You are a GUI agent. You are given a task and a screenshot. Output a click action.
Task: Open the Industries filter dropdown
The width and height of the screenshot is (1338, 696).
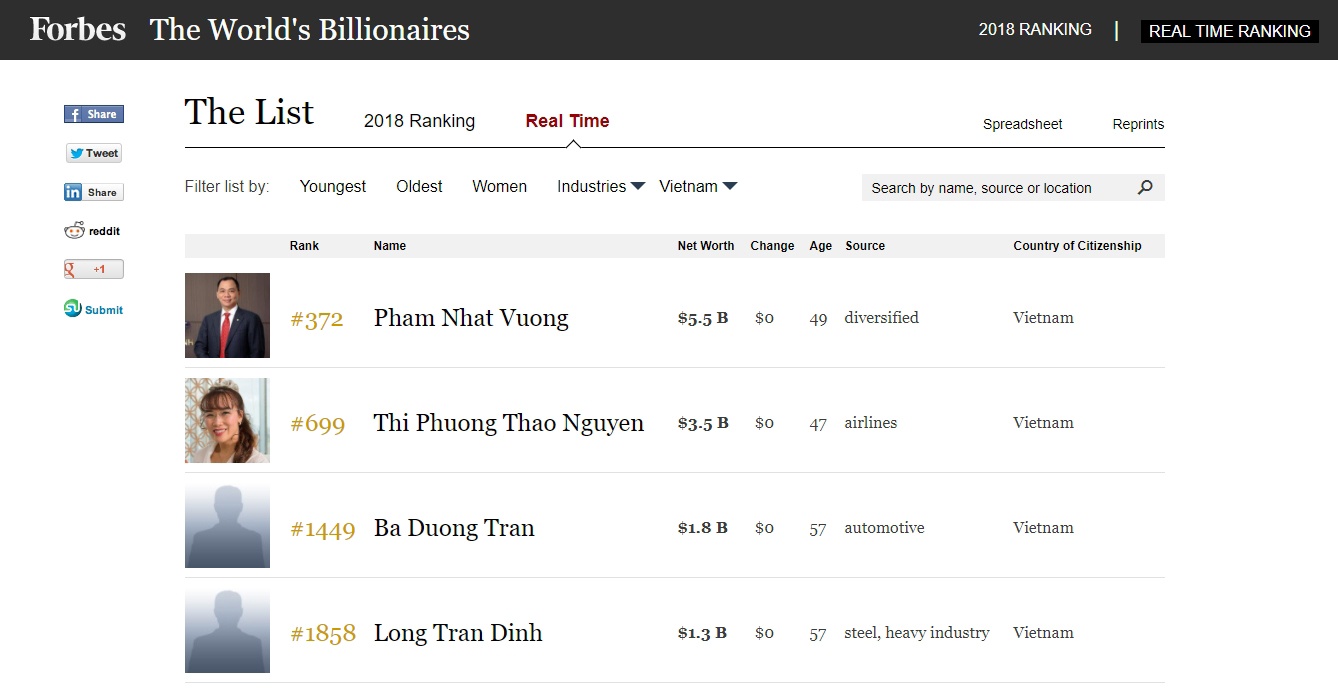coord(593,186)
